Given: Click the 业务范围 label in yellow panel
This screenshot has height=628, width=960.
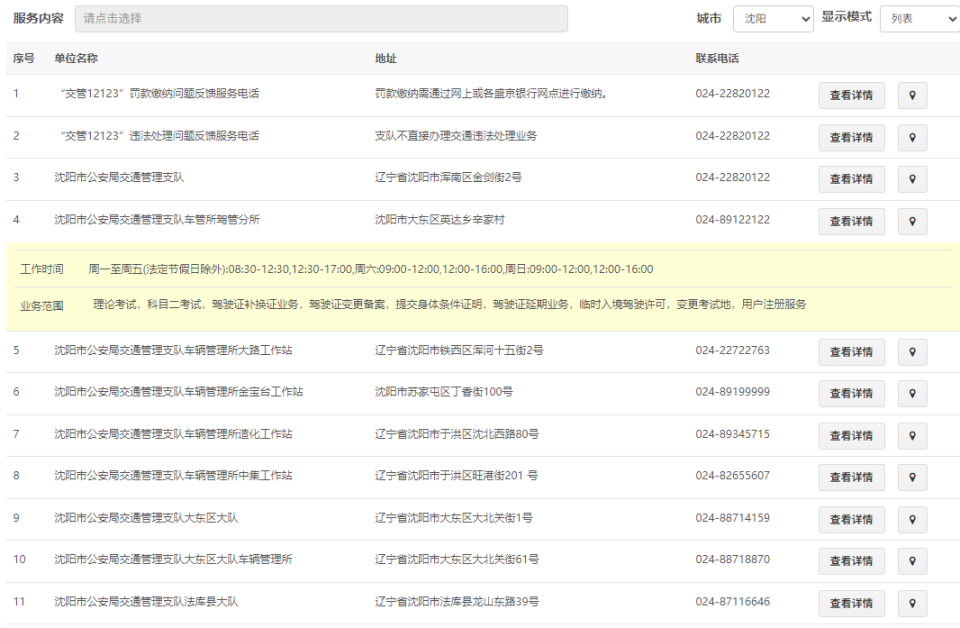Looking at the screenshot, I should tap(42, 306).
